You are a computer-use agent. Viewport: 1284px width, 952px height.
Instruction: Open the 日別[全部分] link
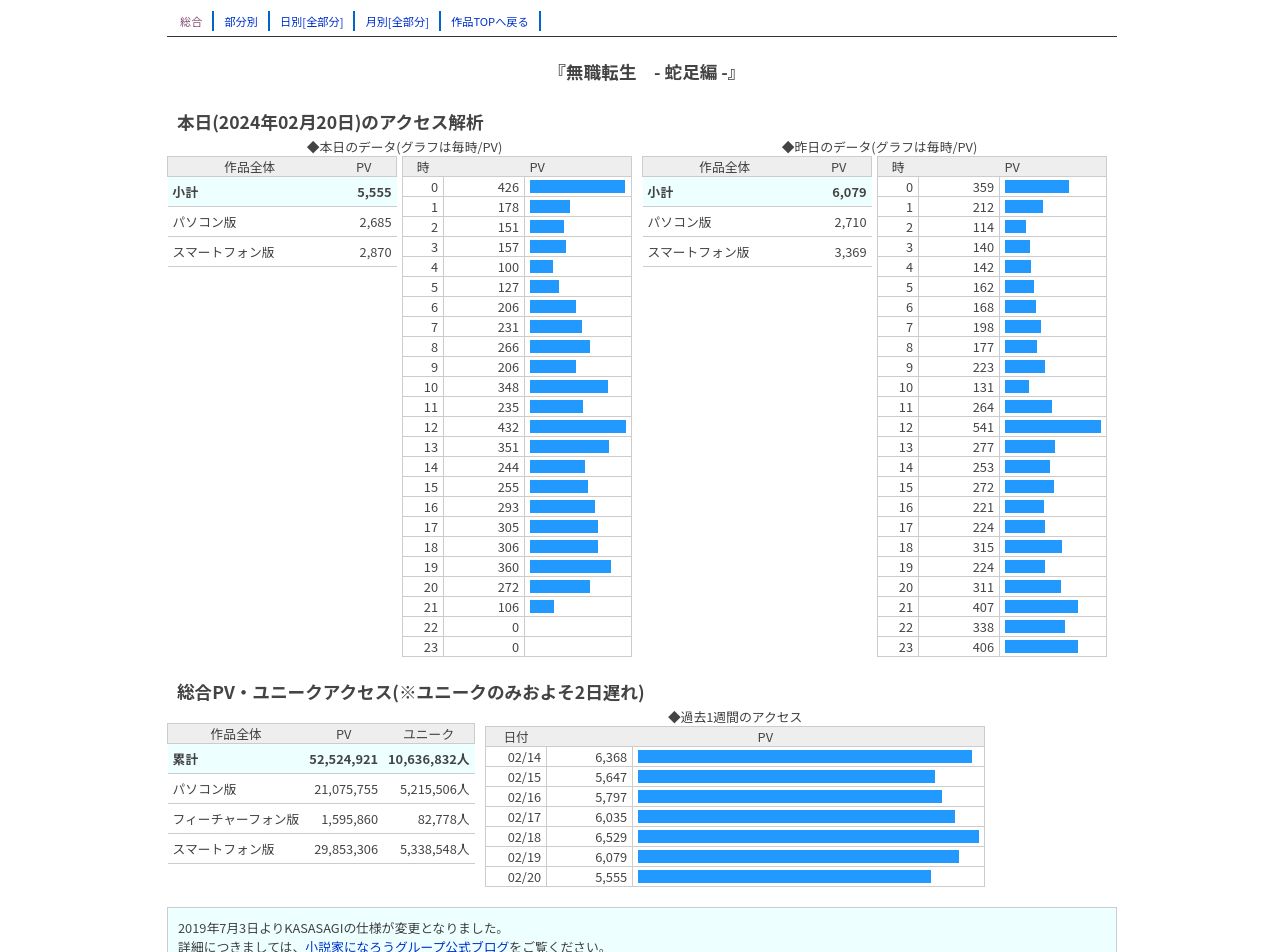click(311, 21)
